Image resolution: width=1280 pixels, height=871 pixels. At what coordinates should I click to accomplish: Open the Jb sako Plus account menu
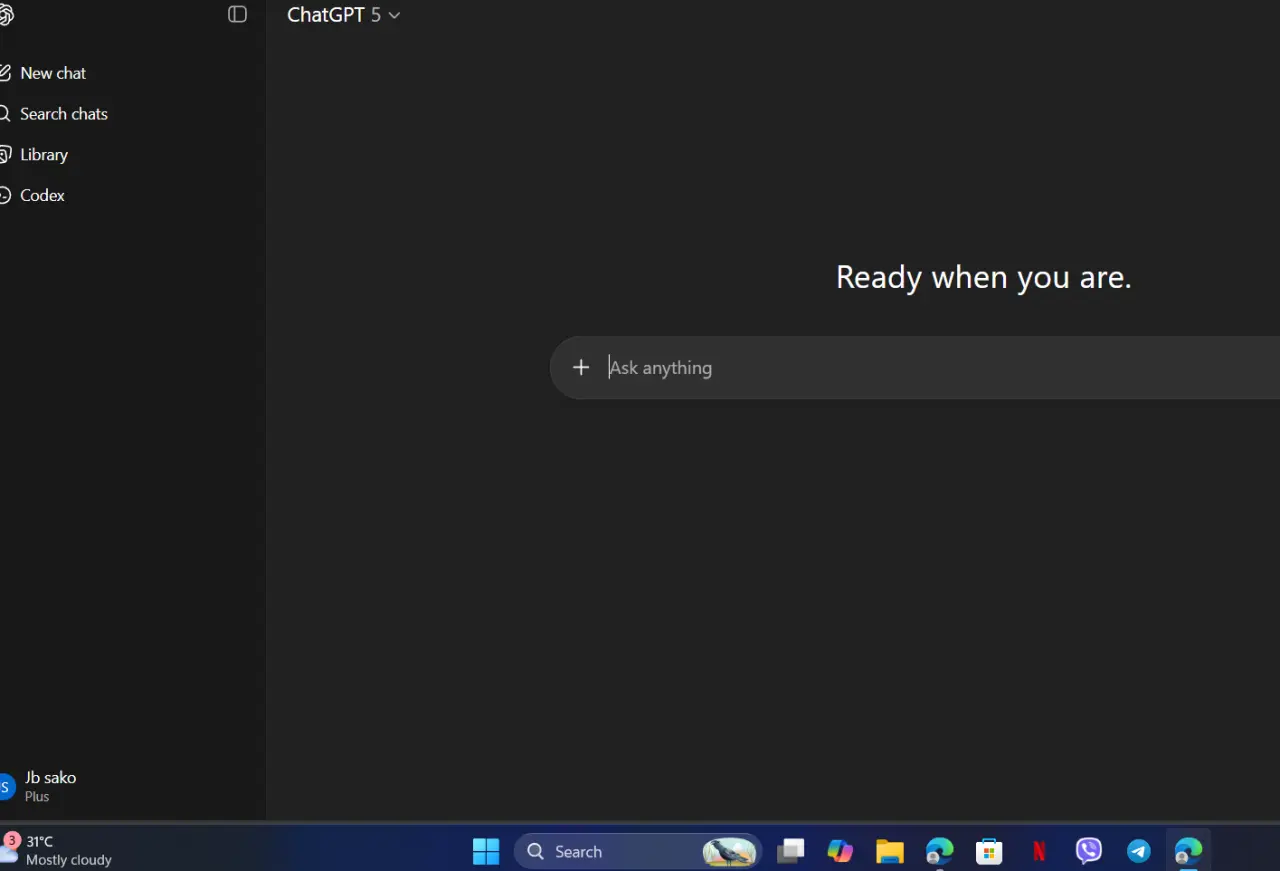40,786
